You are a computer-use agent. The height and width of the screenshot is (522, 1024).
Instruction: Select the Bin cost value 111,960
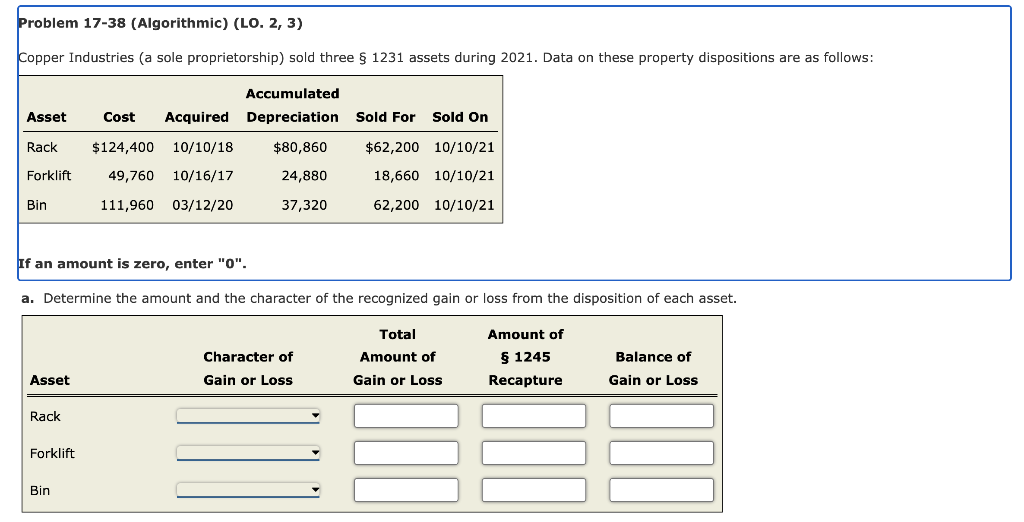(127, 205)
